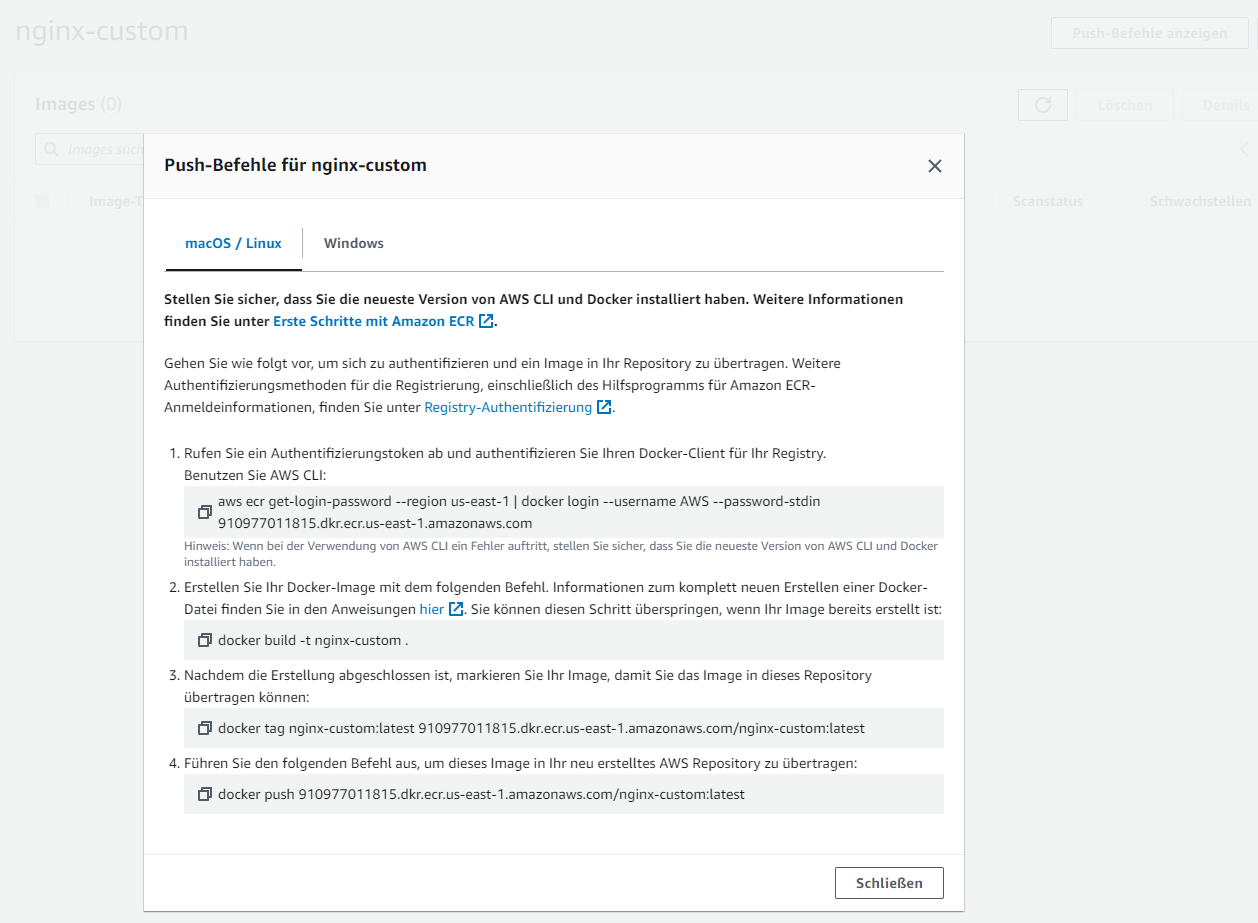Click the Löschen button
The image size is (1258, 923).
1124,105
